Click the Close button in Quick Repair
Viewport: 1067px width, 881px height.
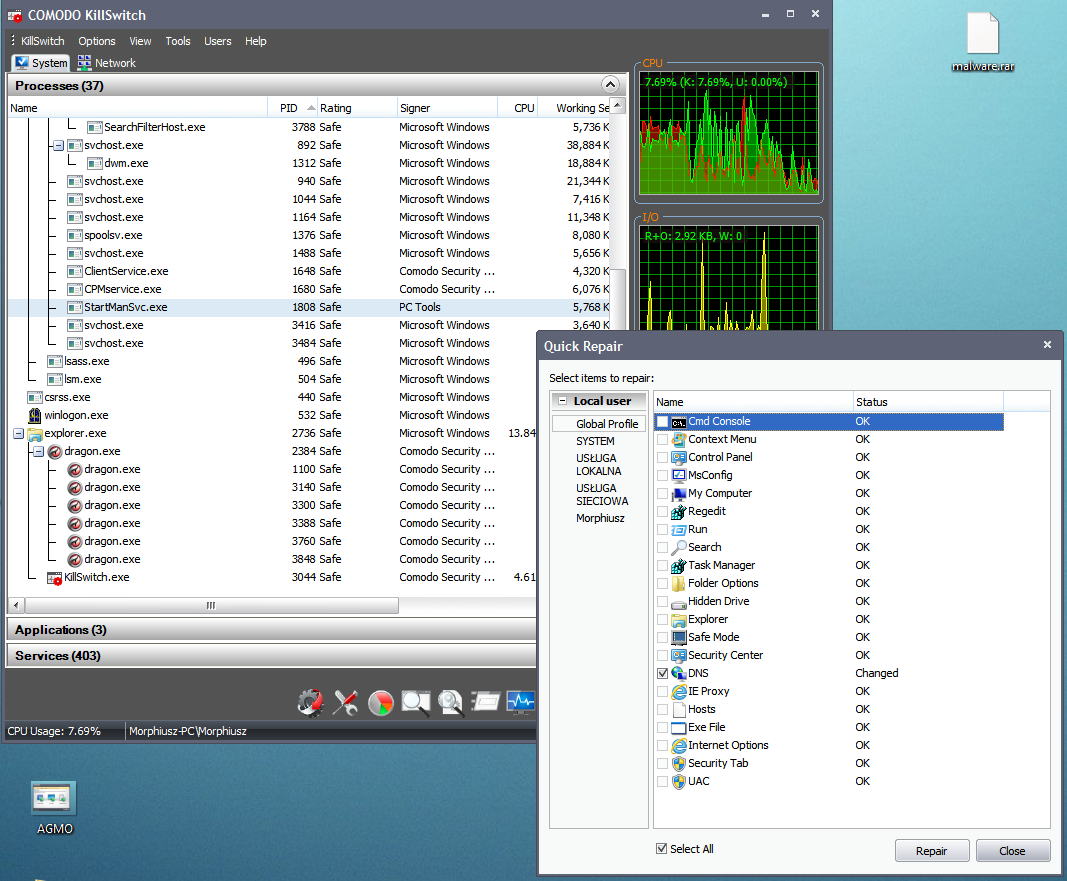[x=1012, y=851]
